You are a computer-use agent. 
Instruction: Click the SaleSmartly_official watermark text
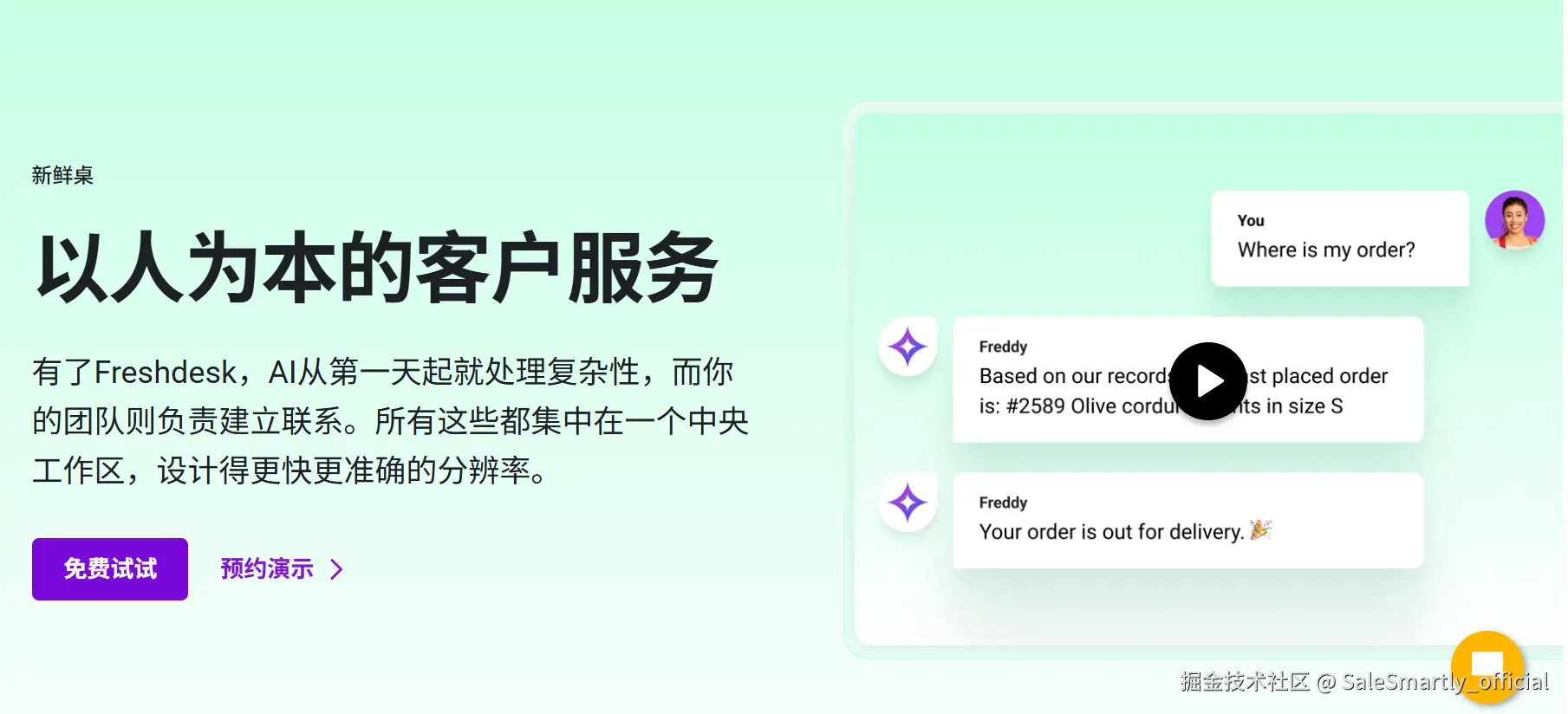pos(1445,683)
